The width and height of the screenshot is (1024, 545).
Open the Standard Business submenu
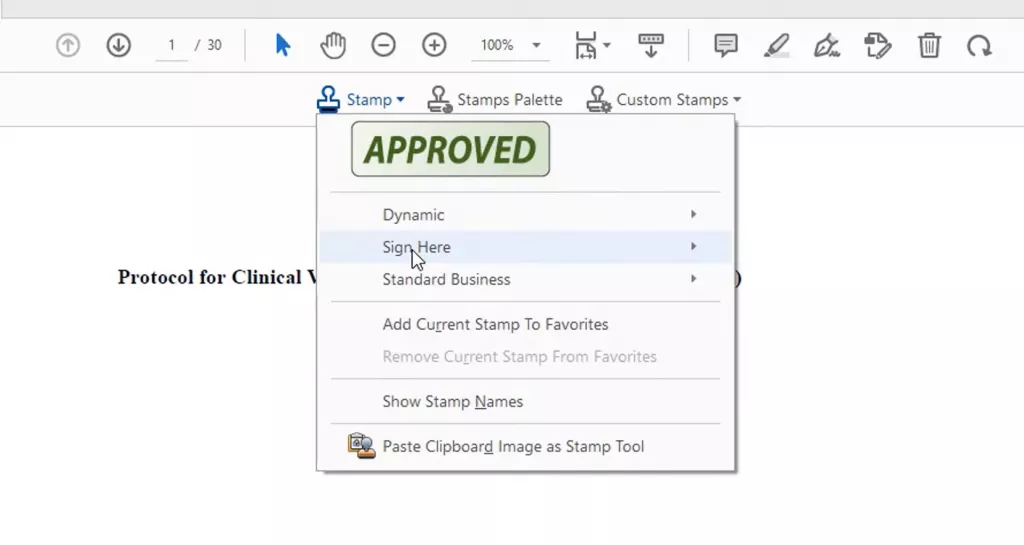(525, 279)
